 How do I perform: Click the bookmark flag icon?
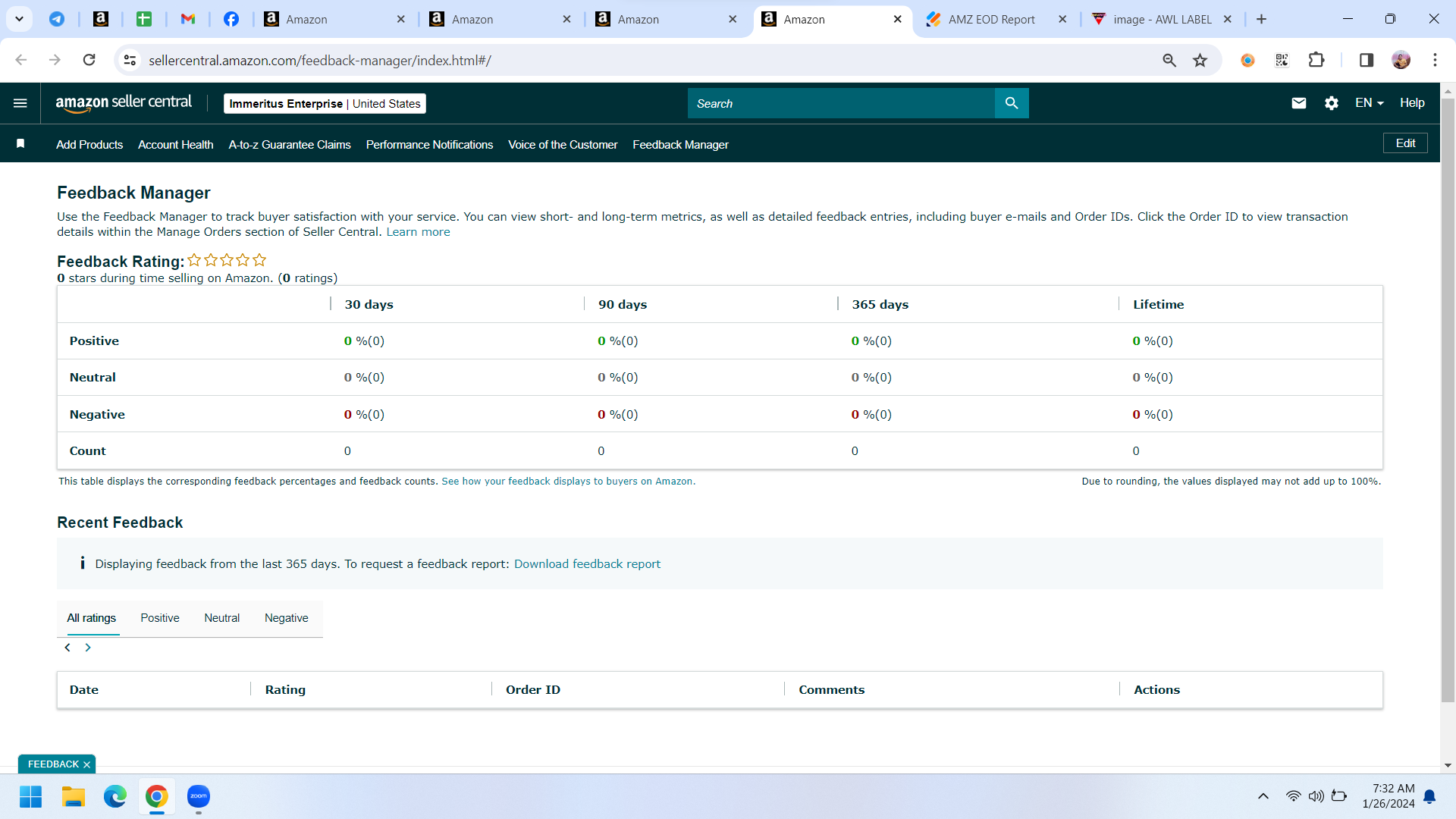pos(20,144)
